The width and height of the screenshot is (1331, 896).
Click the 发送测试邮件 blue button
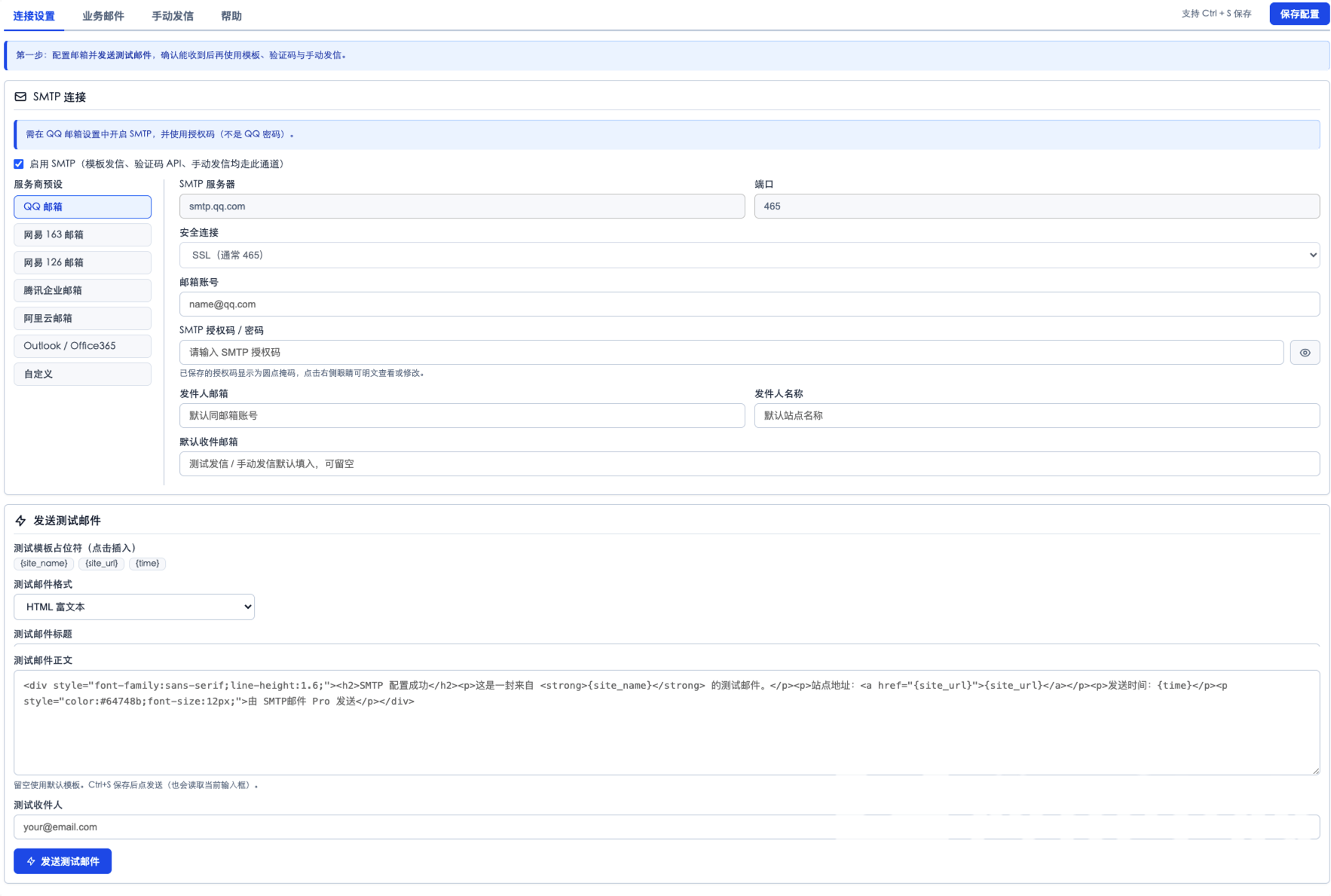click(x=63, y=861)
